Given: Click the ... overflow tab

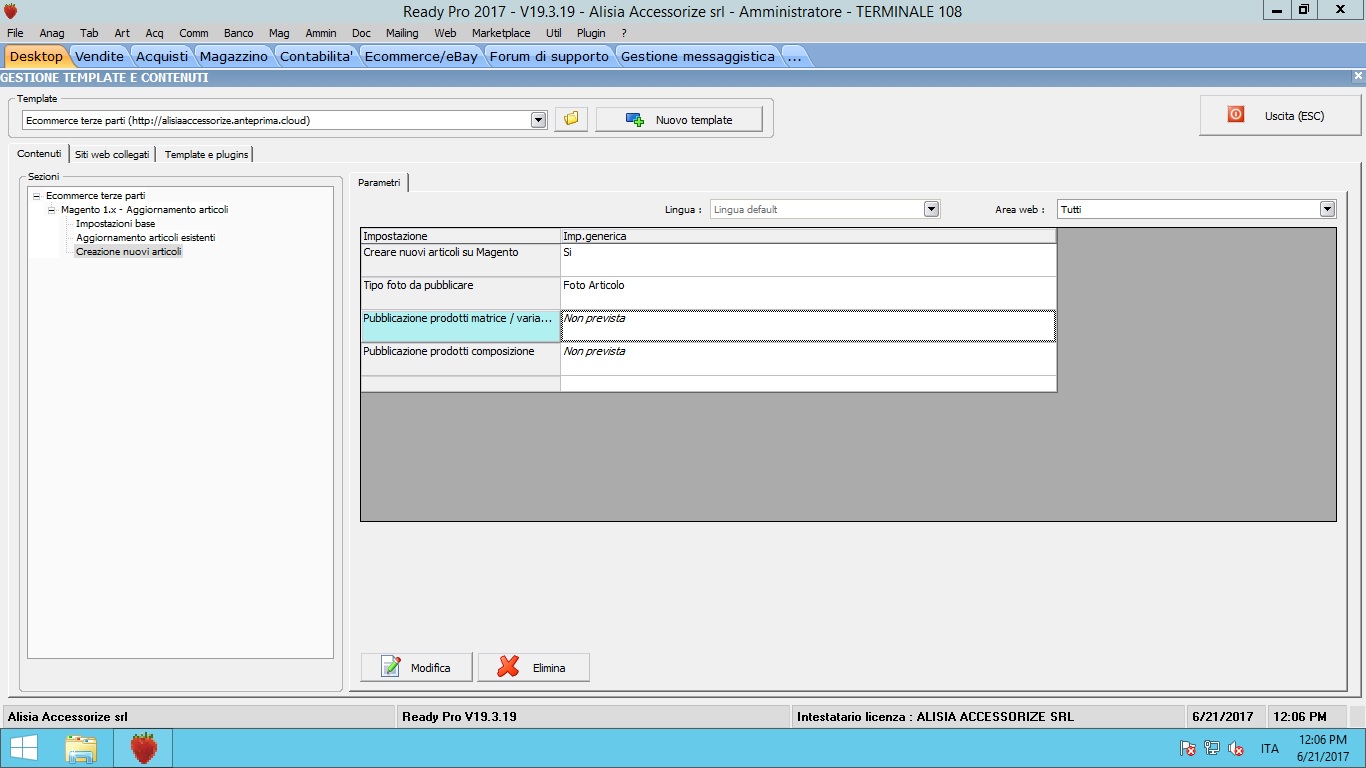Looking at the screenshot, I should pyautogui.click(x=794, y=56).
